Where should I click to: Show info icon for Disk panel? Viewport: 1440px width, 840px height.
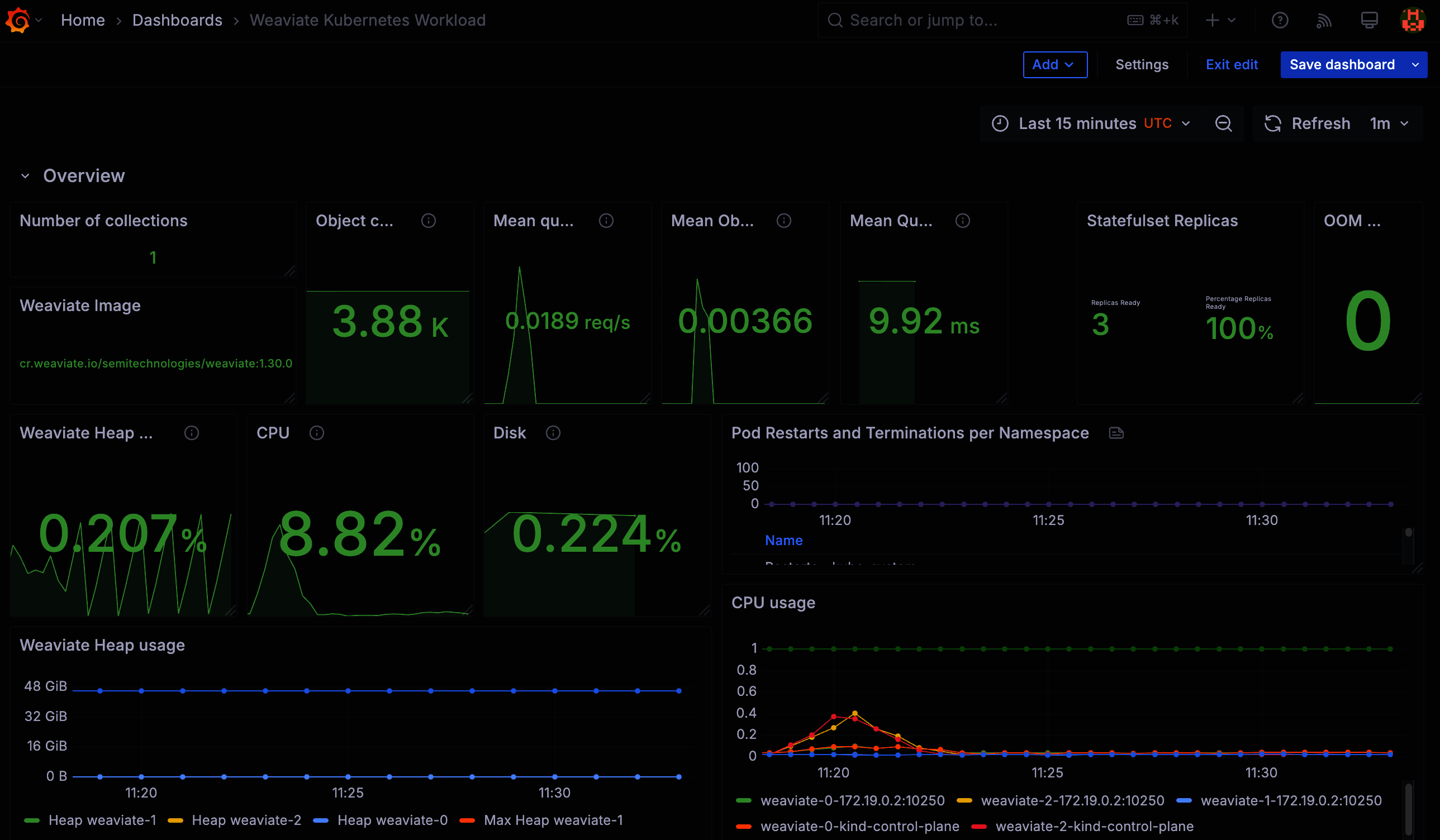(553, 433)
